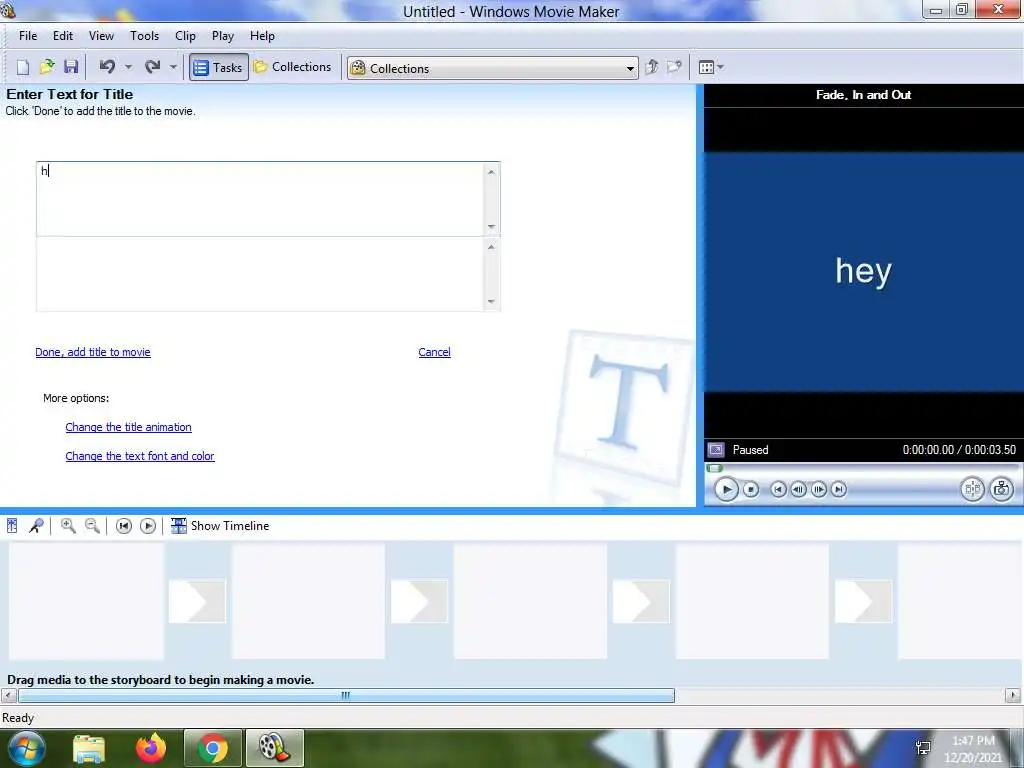Split the clip at current frame
The width and height of the screenshot is (1024, 768).
click(972, 489)
